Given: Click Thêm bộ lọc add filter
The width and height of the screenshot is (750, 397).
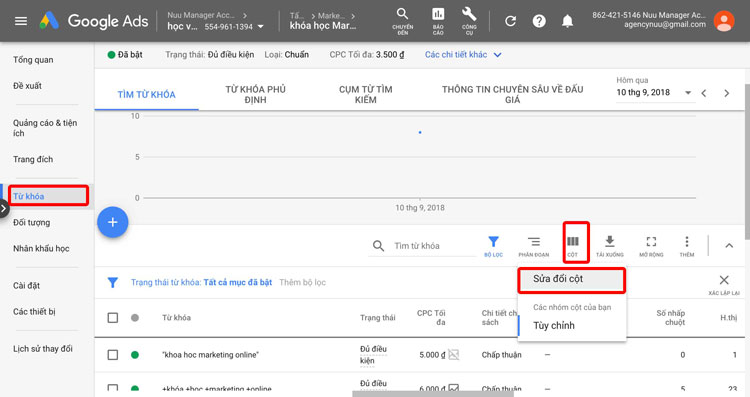Looking at the screenshot, I should pos(302,282).
